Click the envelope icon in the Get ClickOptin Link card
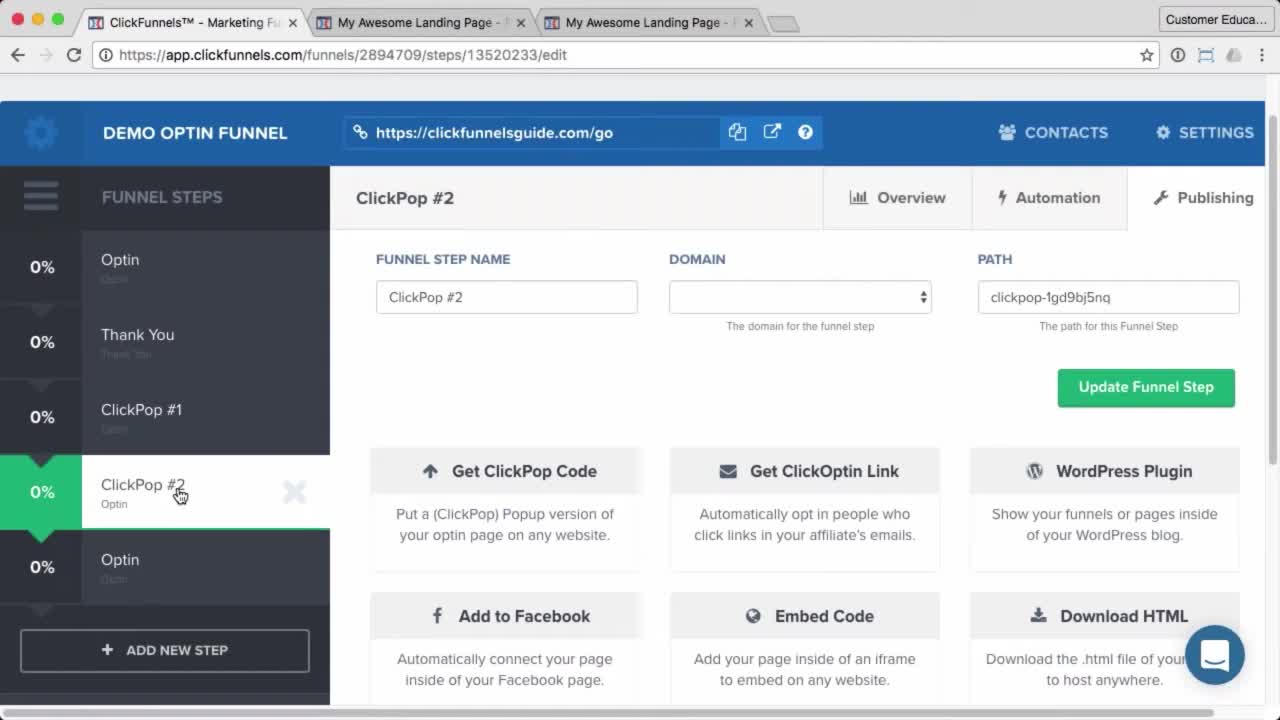This screenshot has width=1280, height=720. (728, 471)
